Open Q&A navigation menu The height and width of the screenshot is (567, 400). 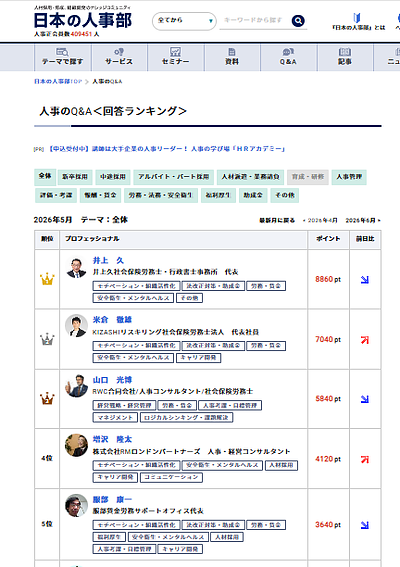click(288, 57)
